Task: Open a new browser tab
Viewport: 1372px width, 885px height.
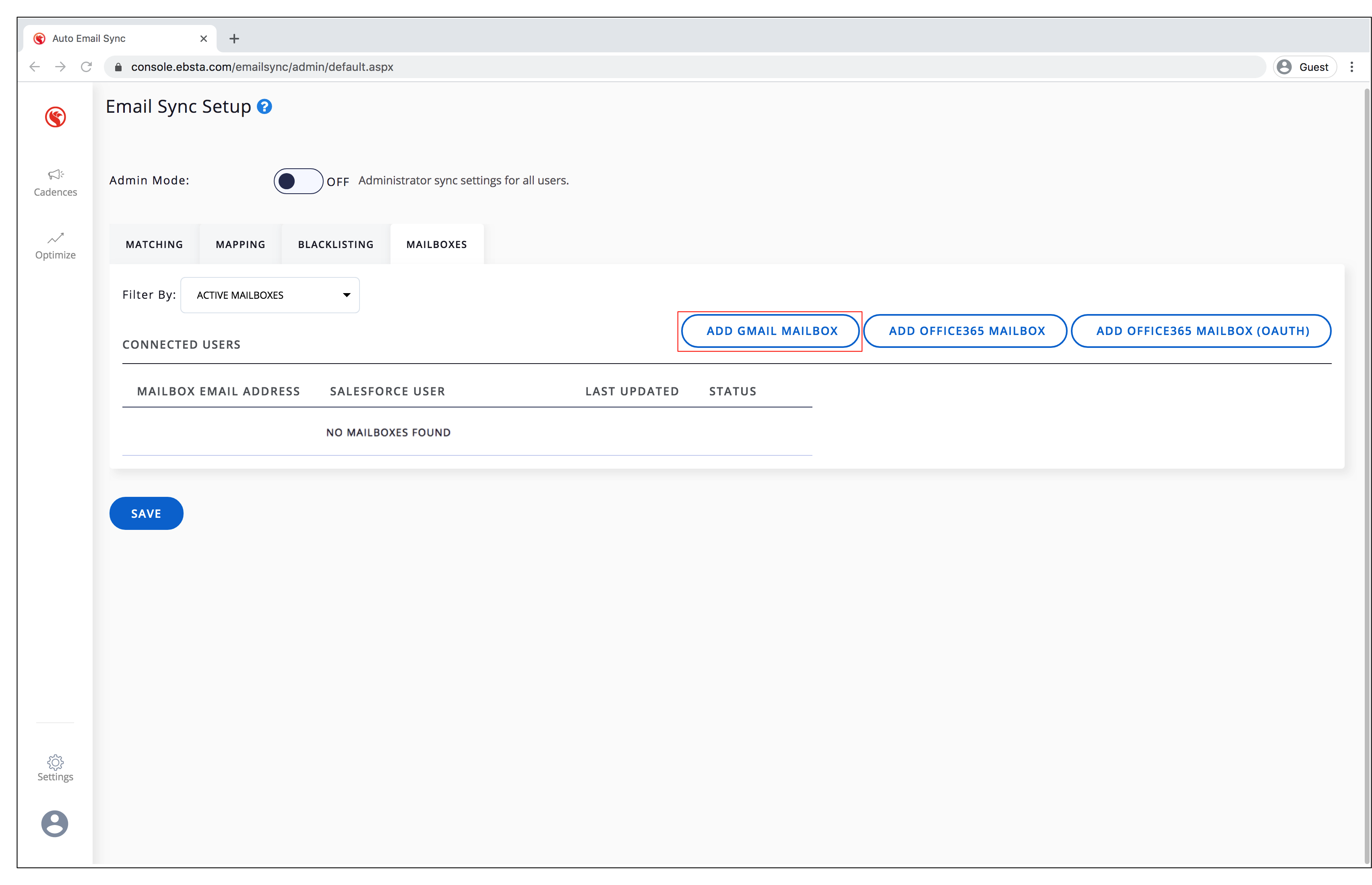Action: click(234, 39)
